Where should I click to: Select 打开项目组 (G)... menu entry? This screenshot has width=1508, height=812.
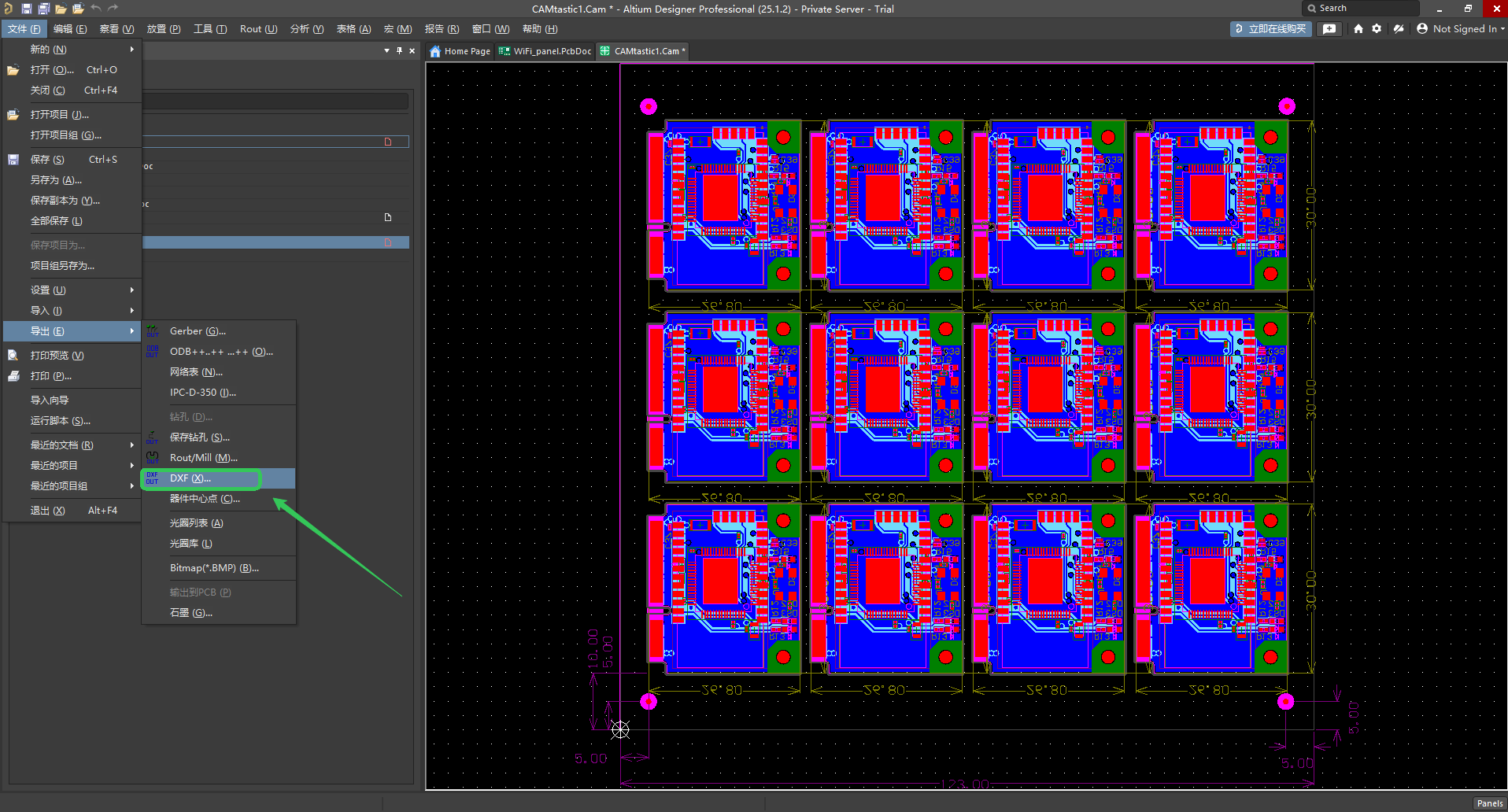72,135
